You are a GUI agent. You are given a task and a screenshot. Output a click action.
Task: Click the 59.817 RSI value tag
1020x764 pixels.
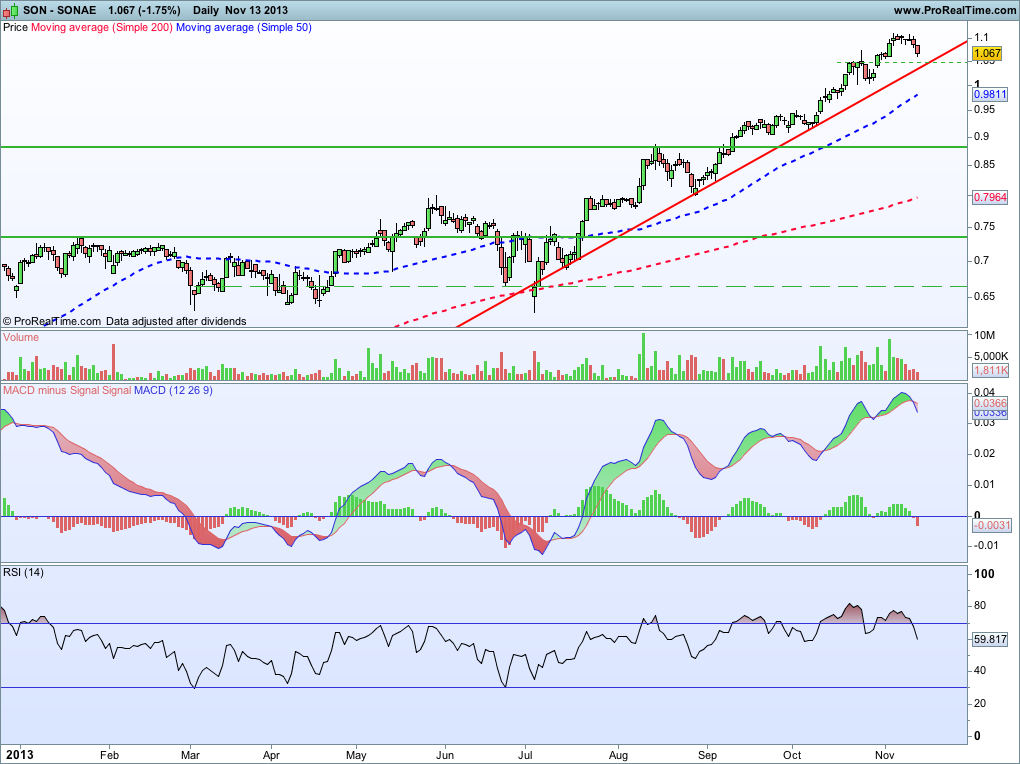990,639
